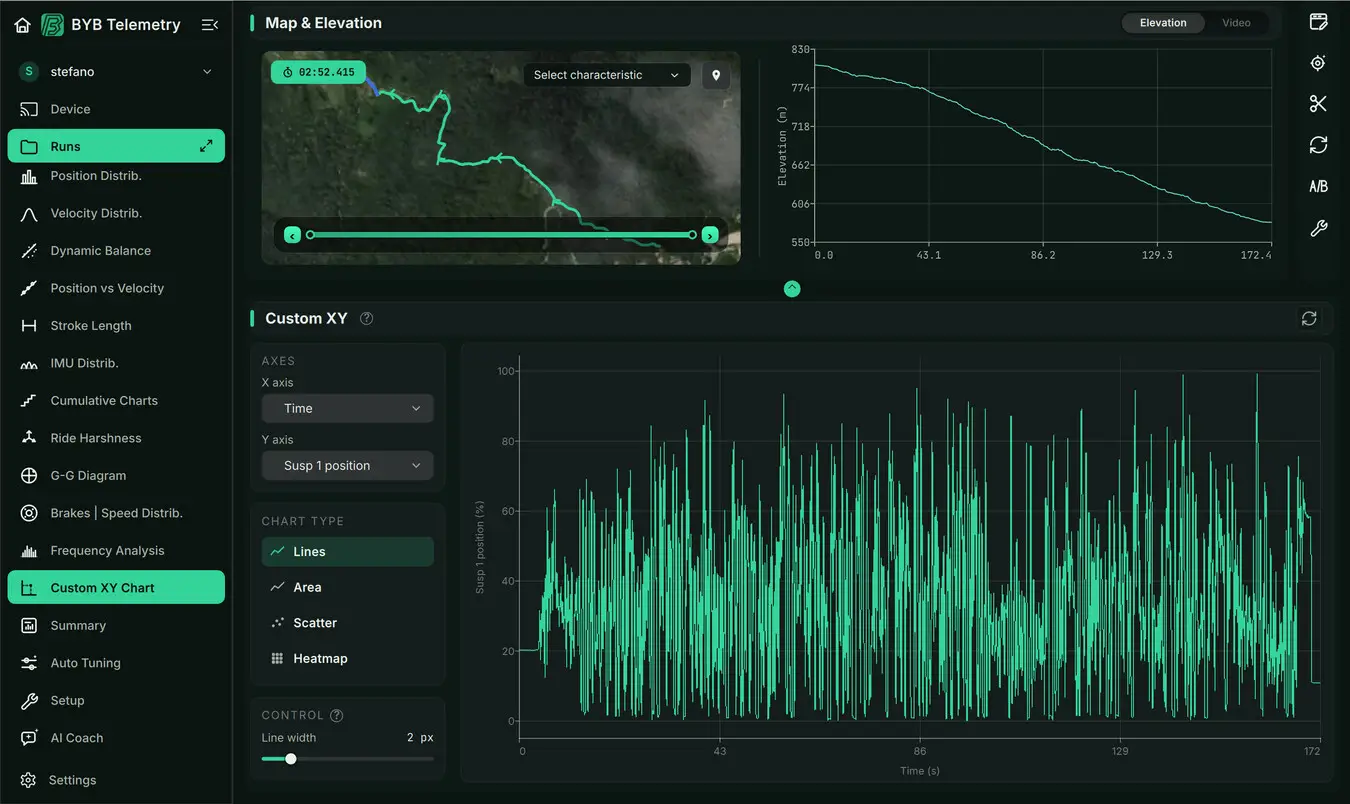Step the map range backward with the left arrow

292,235
